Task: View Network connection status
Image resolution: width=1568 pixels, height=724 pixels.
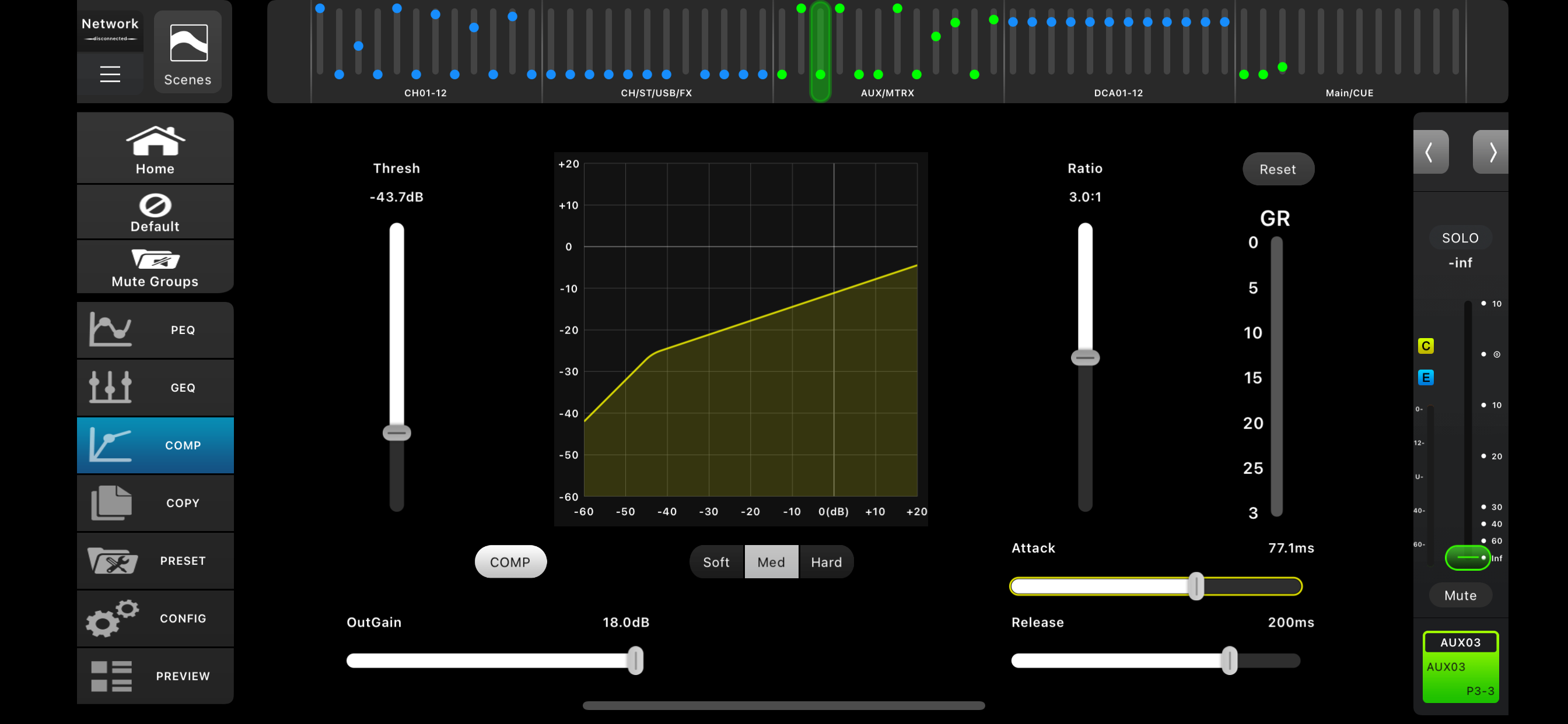Action: 110,29
